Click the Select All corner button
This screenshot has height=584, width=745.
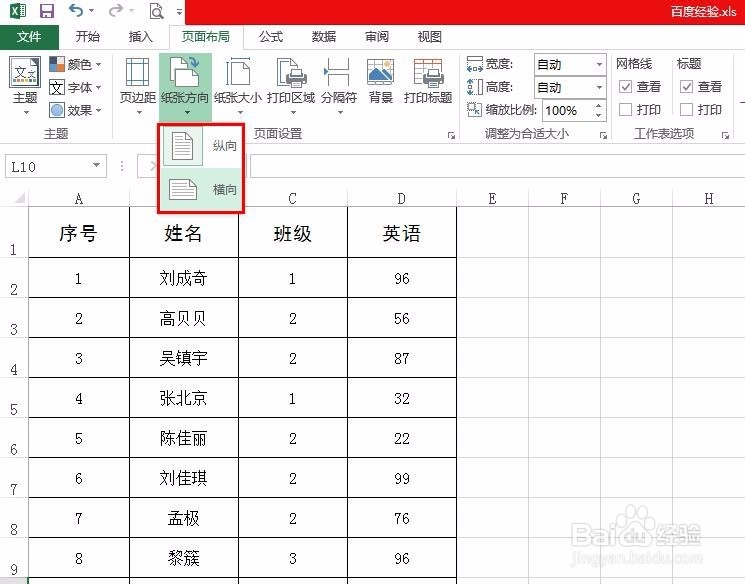18,197
